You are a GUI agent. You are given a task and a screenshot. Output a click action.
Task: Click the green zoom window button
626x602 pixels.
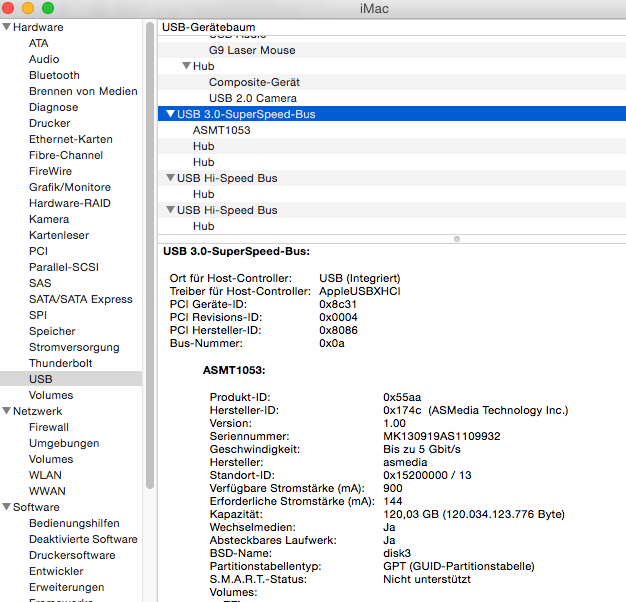click(47, 8)
